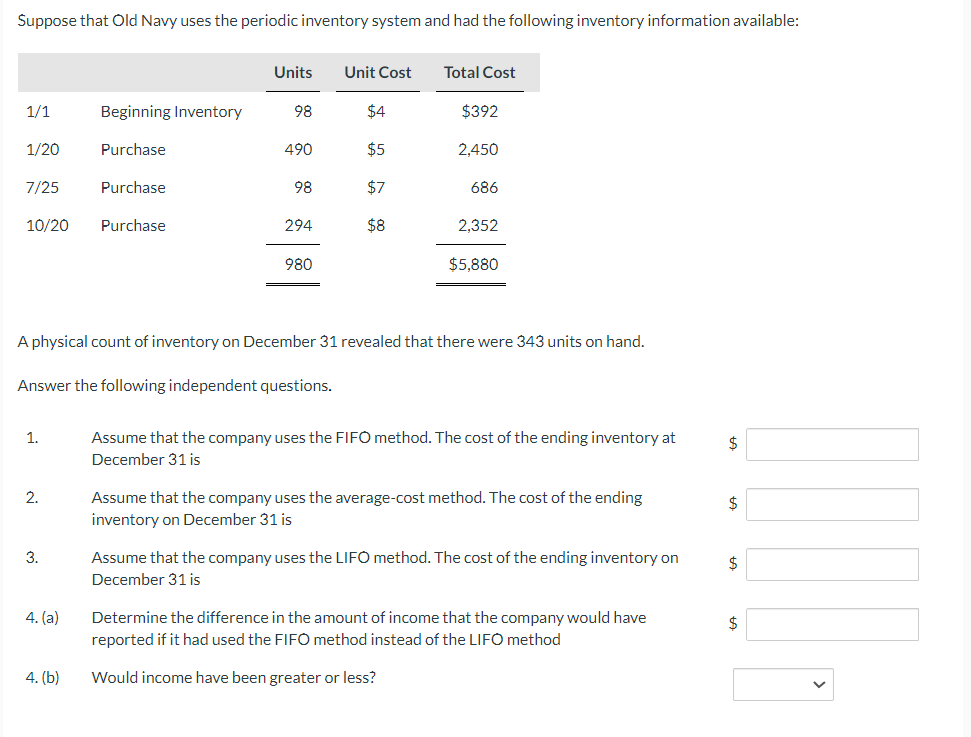Click the FIFO ending inventory answer field
The height and width of the screenshot is (737, 971).
(x=832, y=444)
